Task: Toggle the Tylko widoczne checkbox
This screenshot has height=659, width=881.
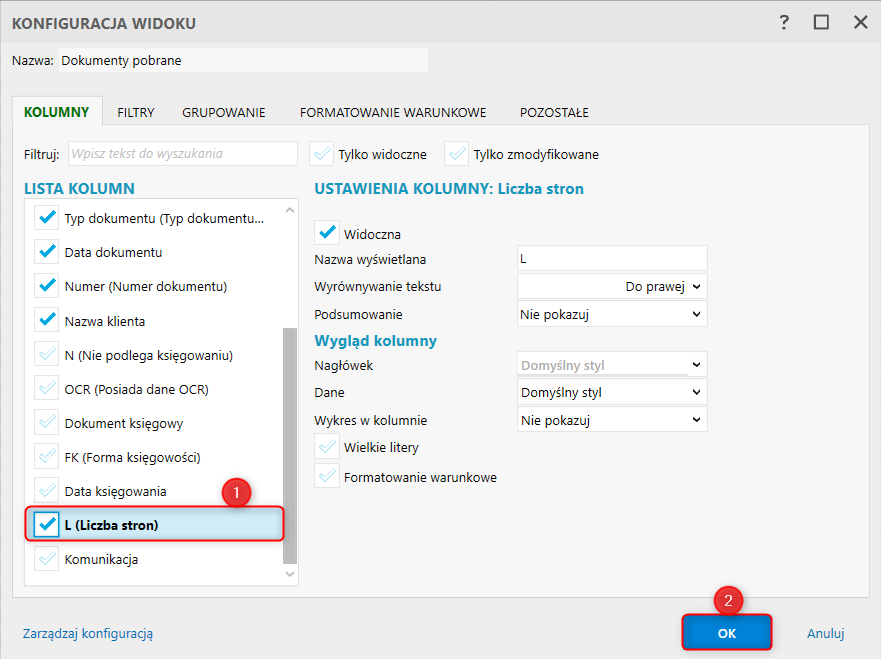Action: pos(322,154)
